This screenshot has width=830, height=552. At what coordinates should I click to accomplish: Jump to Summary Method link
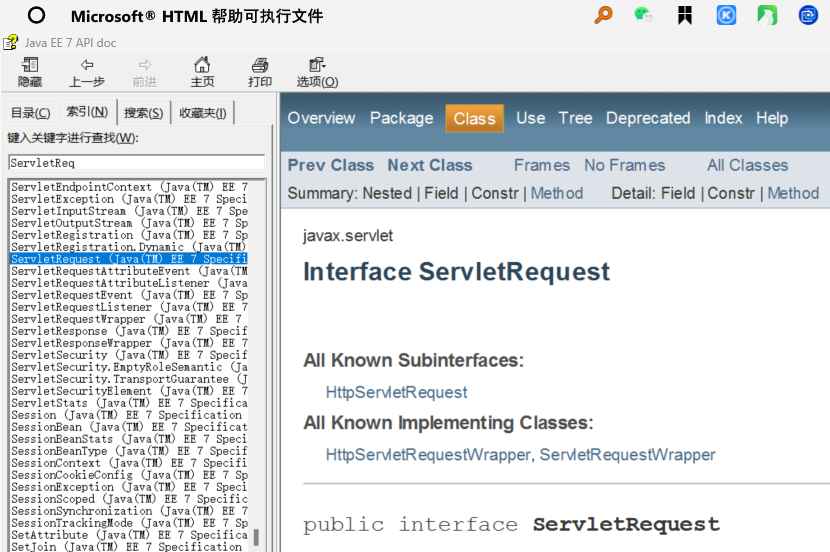click(x=557, y=193)
